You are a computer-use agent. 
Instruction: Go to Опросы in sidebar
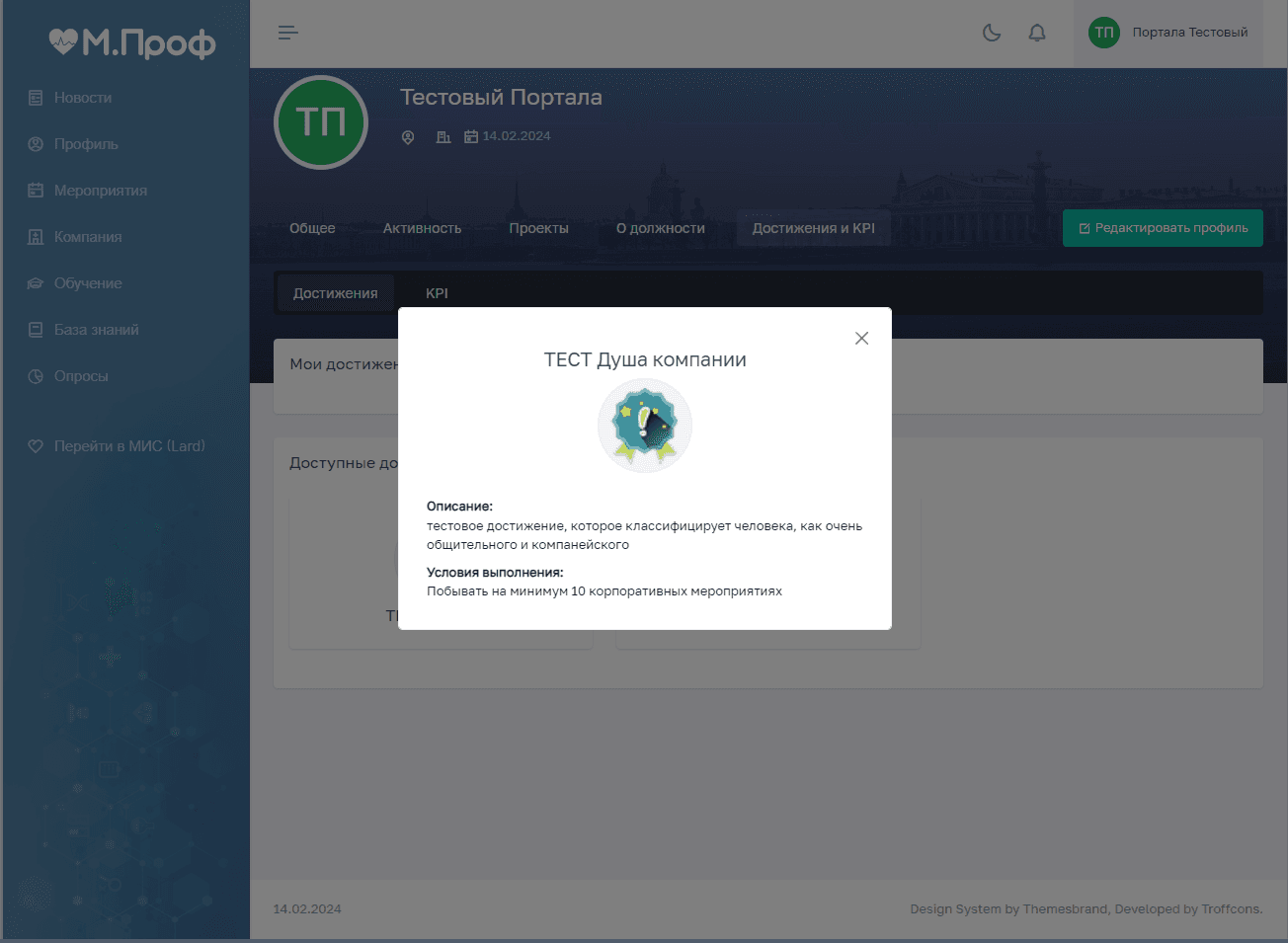(81, 376)
